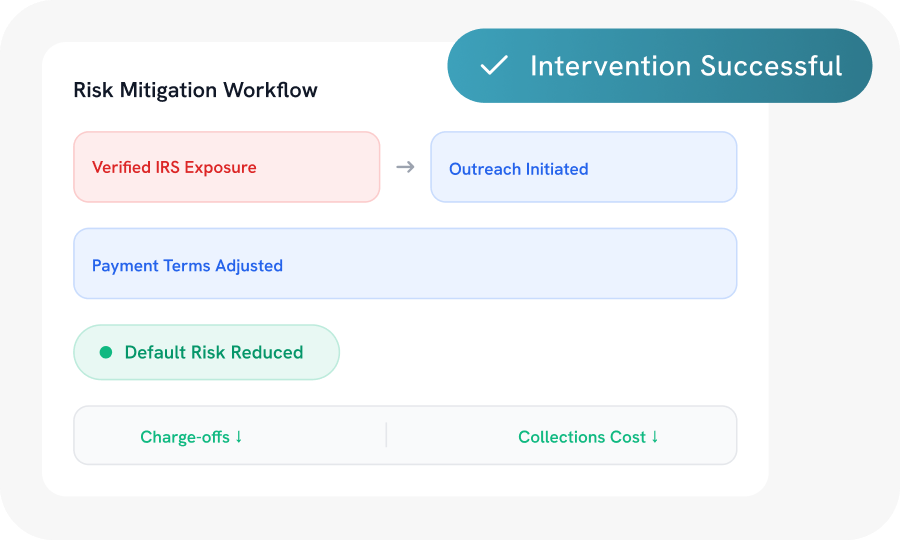Image resolution: width=900 pixels, height=540 pixels.
Task: Click the Charge-offs metric label
Action: tap(185, 437)
